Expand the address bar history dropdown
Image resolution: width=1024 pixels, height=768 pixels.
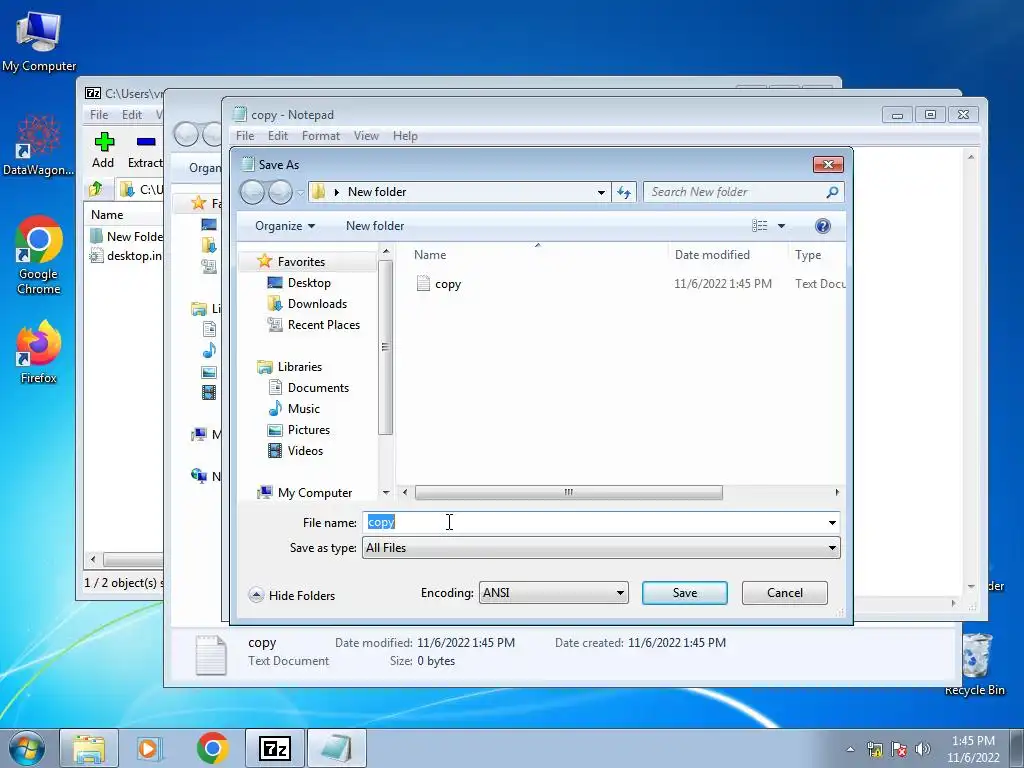pos(601,192)
